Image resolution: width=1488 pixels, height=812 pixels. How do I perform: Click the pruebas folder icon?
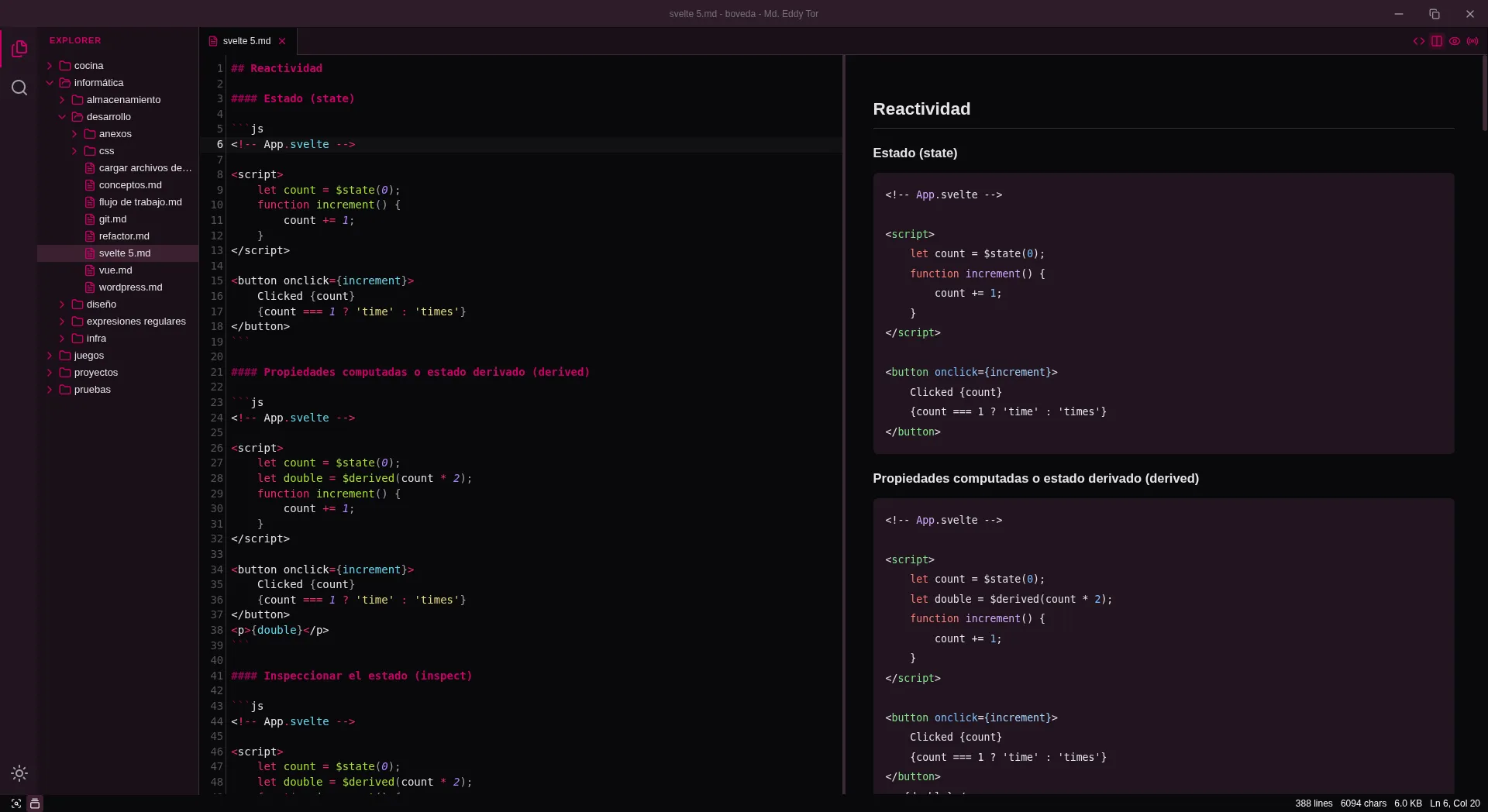pos(65,390)
